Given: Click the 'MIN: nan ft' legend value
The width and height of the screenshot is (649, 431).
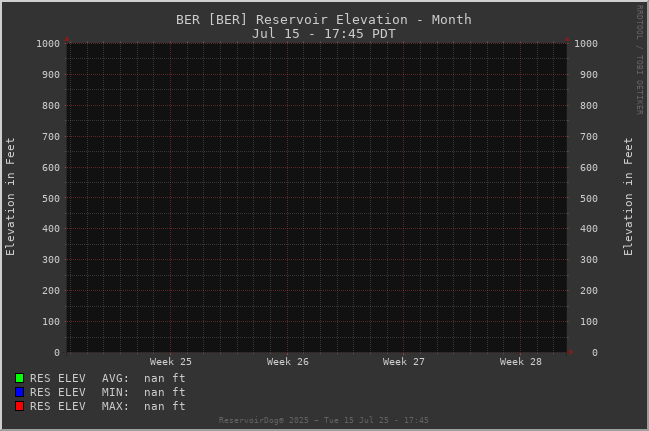Looking at the screenshot, I should click(x=144, y=392).
